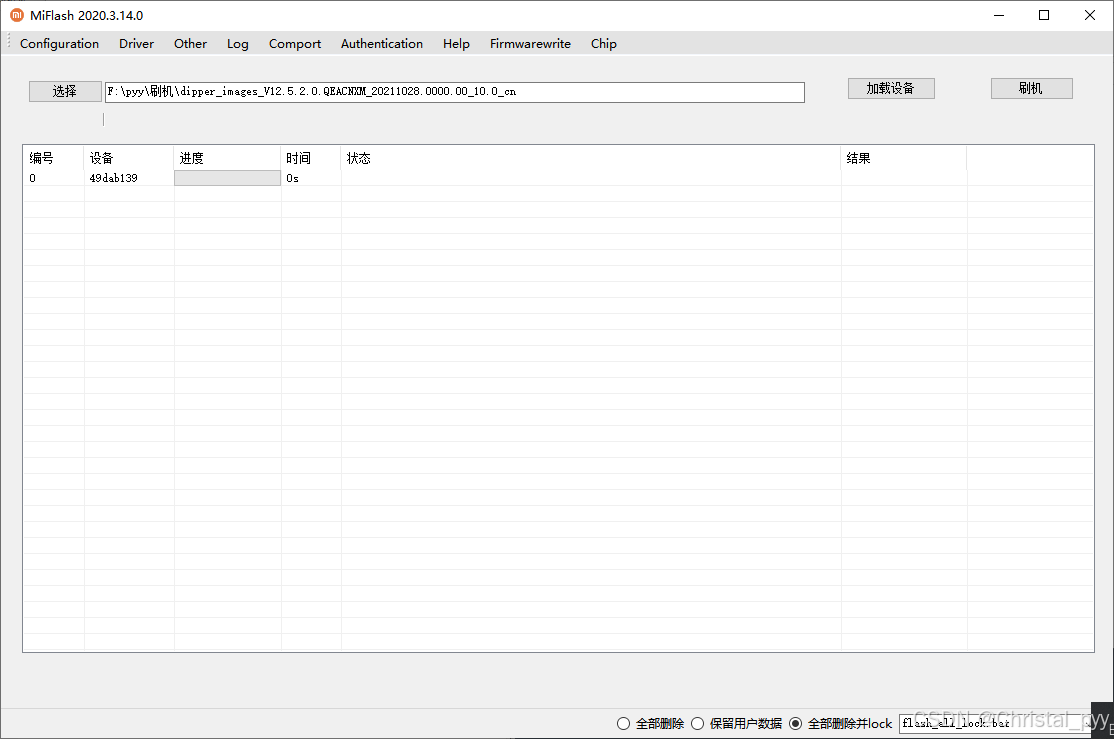Click the 选择 button to choose folder
This screenshot has height=739, width=1114.
[65, 91]
